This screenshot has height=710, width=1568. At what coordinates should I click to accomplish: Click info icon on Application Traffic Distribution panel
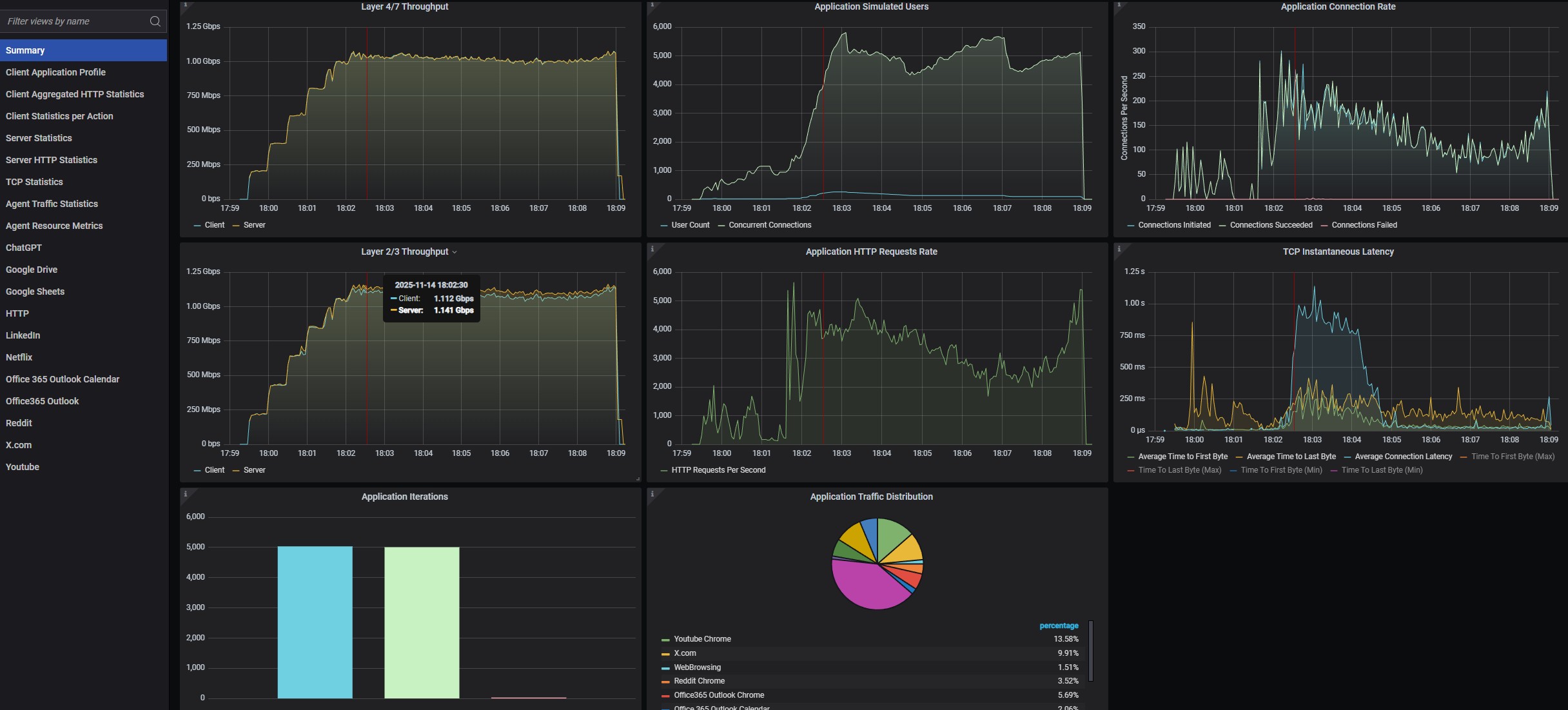652,494
